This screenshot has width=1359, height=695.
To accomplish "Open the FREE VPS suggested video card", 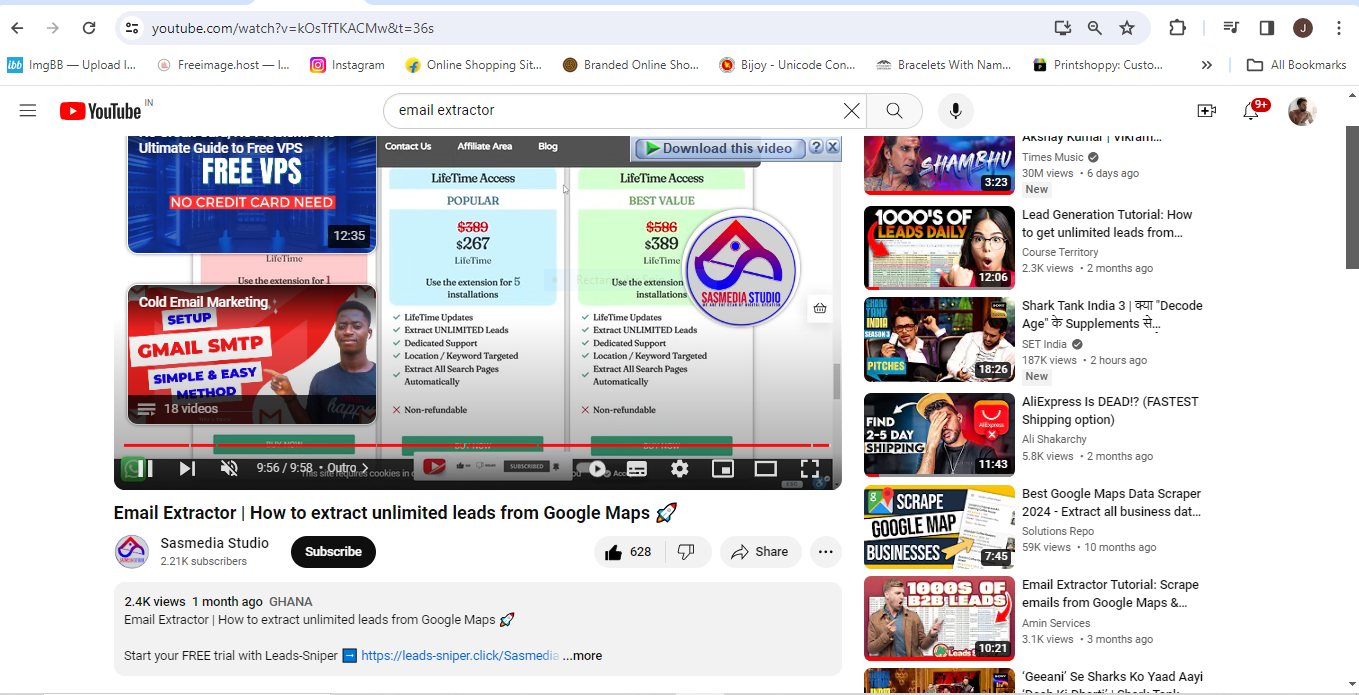I will [x=252, y=194].
